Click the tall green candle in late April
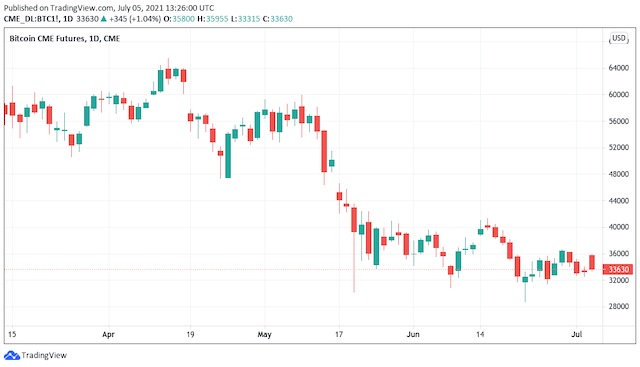This screenshot has width=640, height=367. click(x=228, y=156)
